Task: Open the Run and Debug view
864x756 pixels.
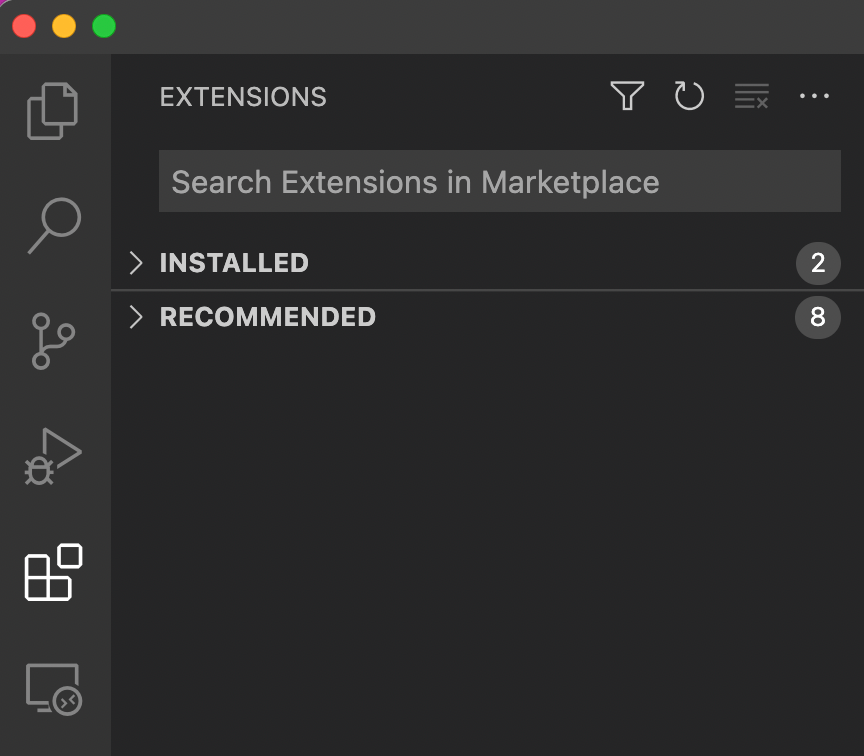Action: (x=52, y=457)
